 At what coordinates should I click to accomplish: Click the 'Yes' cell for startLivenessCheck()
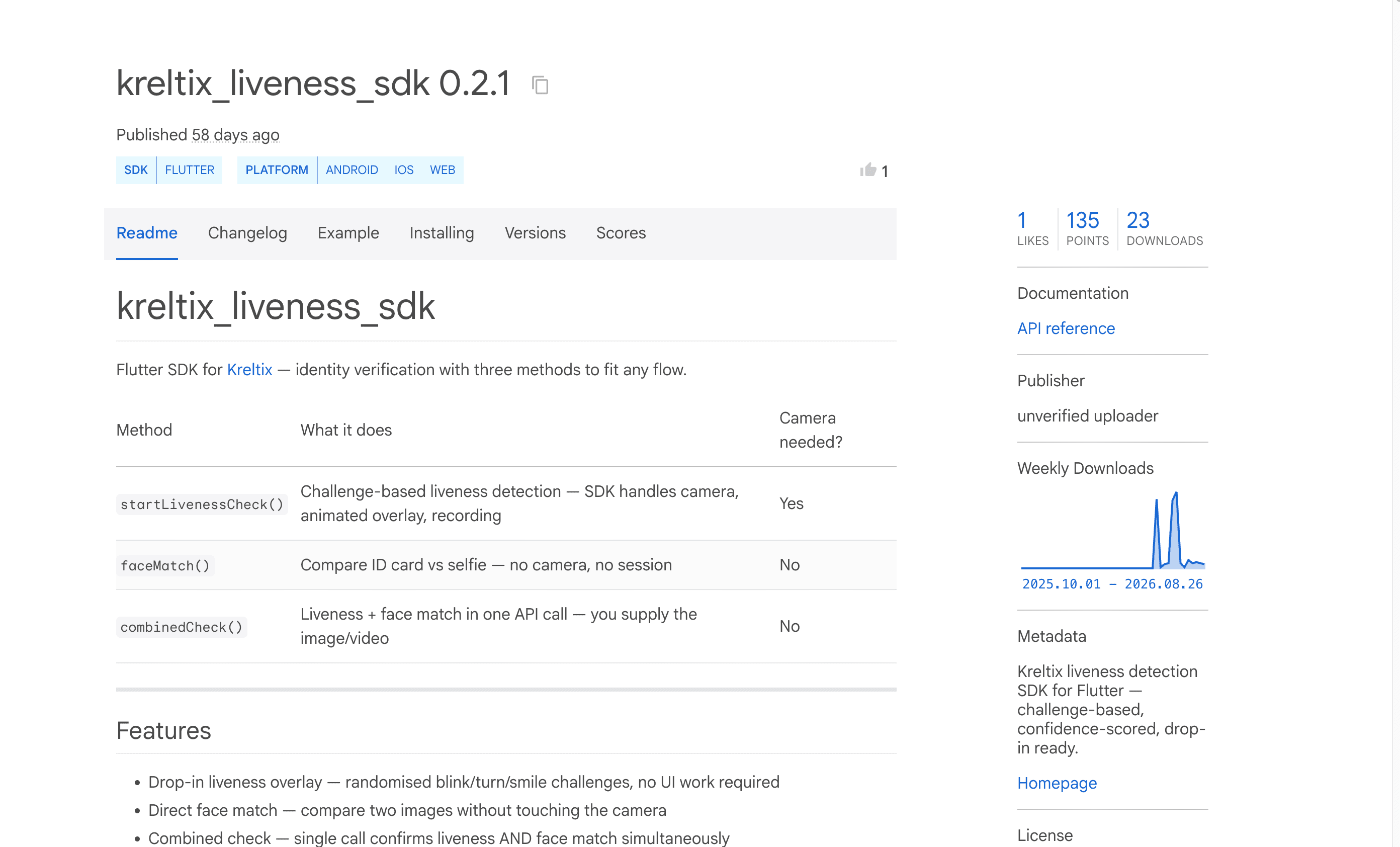pos(792,503)
